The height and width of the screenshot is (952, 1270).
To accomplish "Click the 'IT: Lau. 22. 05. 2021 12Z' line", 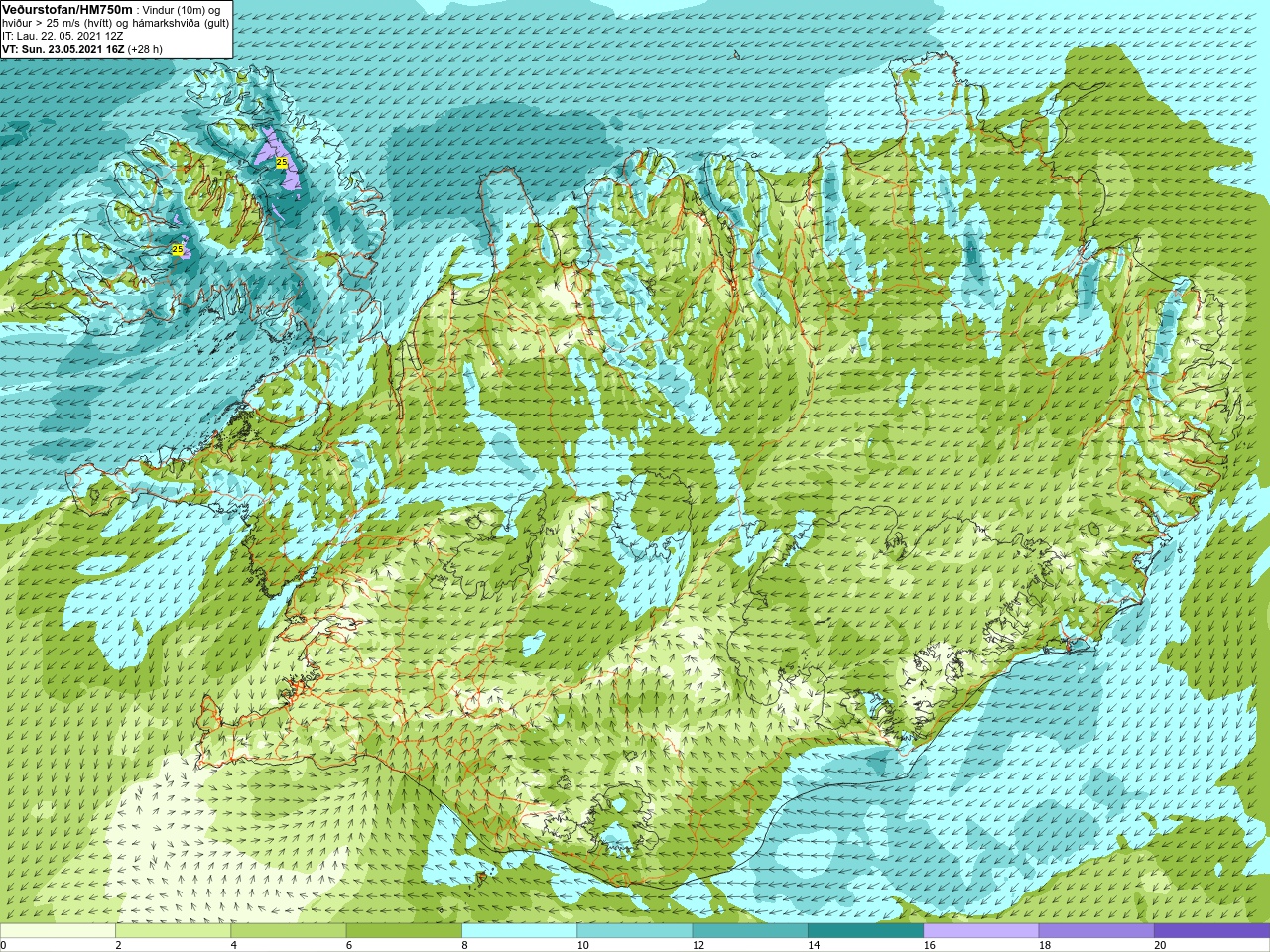I will pyautogui.click(x=63, y=35).
